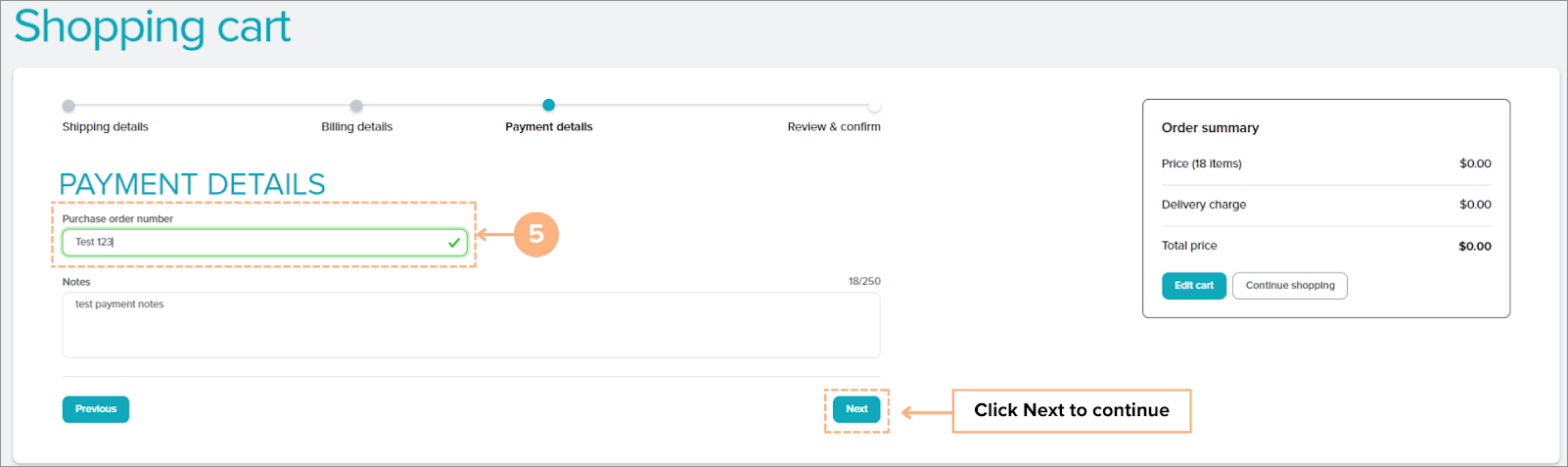Click the green checkmark in purchase order field
This screenshot has height=467, width=1568.
tap(454, 243)
